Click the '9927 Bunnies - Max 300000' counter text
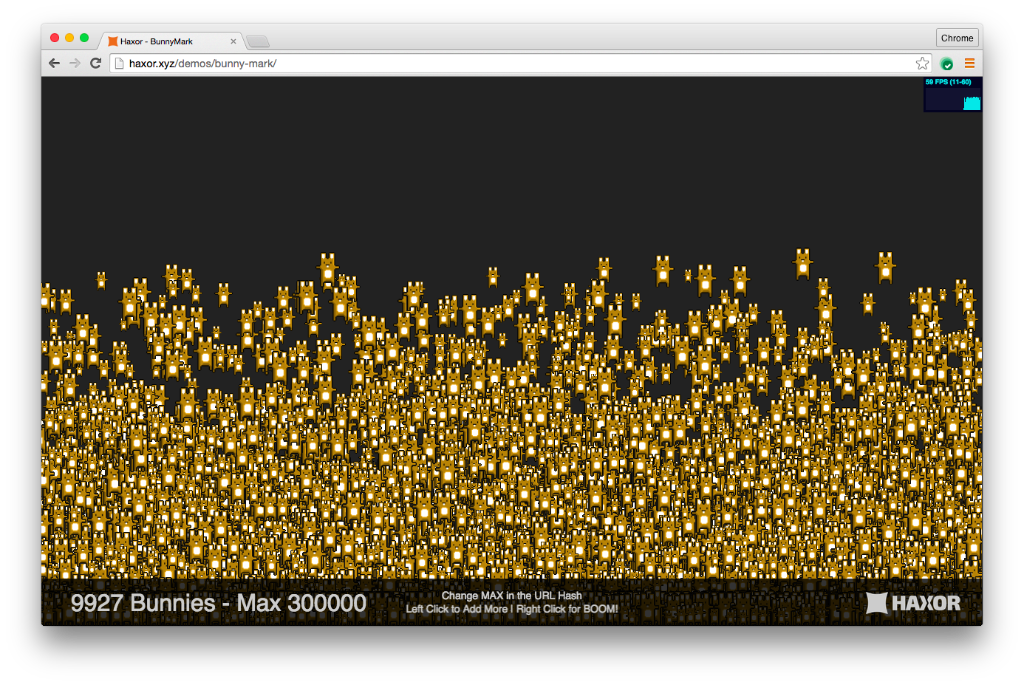Screen dimensions: 1024x685 tap(218, 603)
